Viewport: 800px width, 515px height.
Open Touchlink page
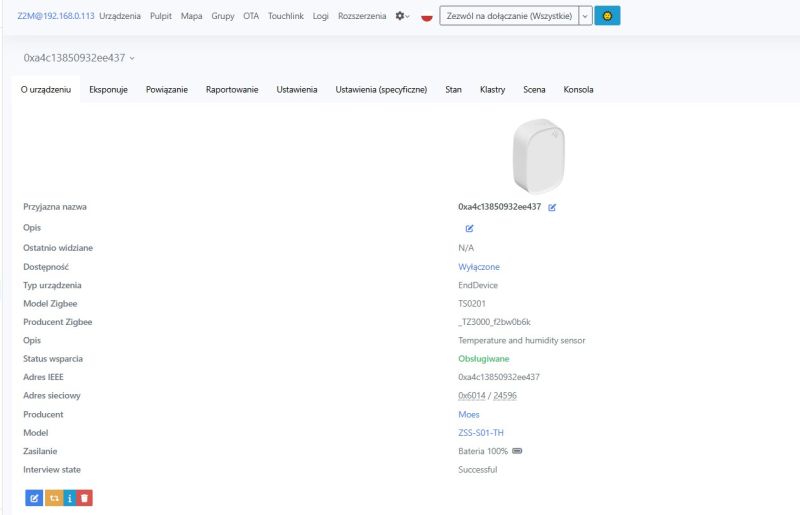click(286, 16)
